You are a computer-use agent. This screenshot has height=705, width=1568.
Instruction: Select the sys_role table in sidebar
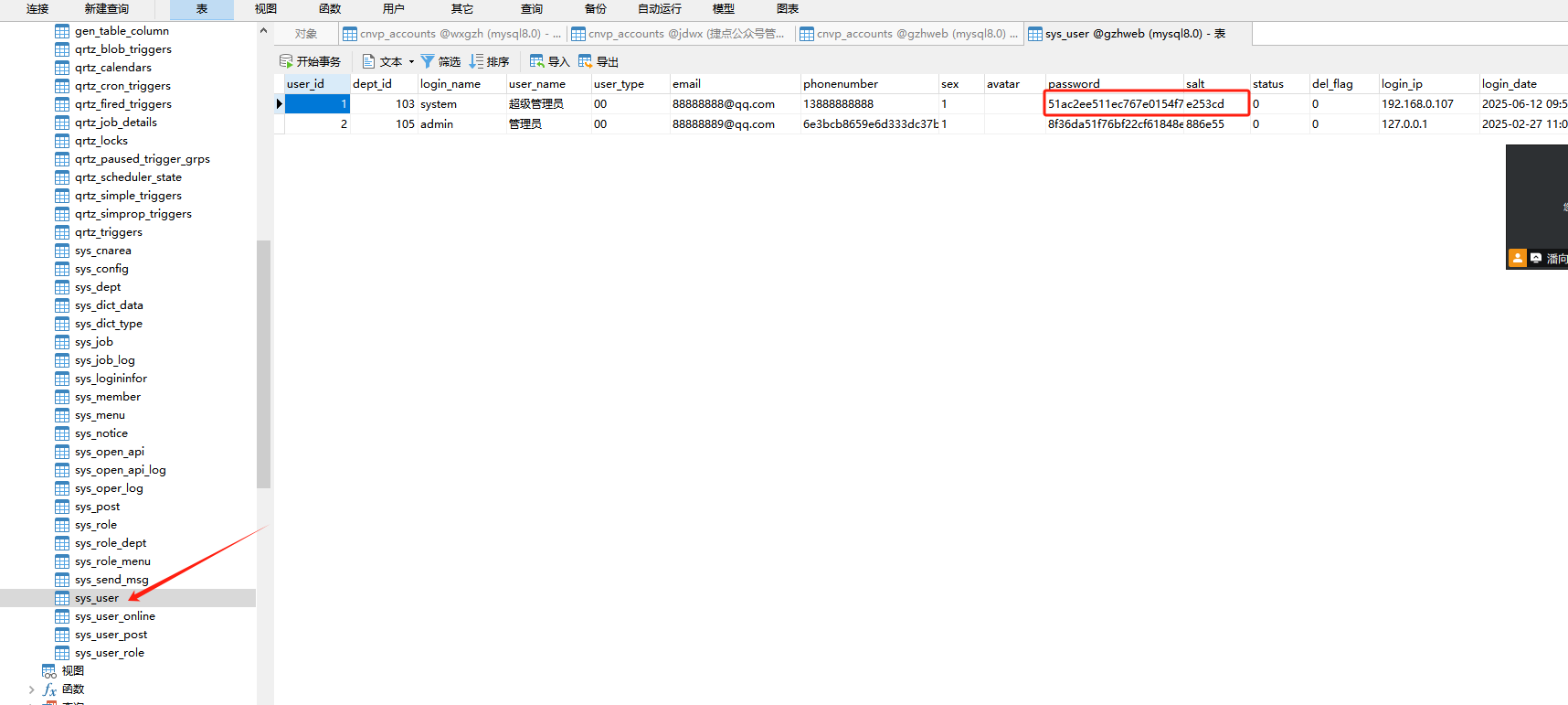pyautogui.click(x=96, y=525)
